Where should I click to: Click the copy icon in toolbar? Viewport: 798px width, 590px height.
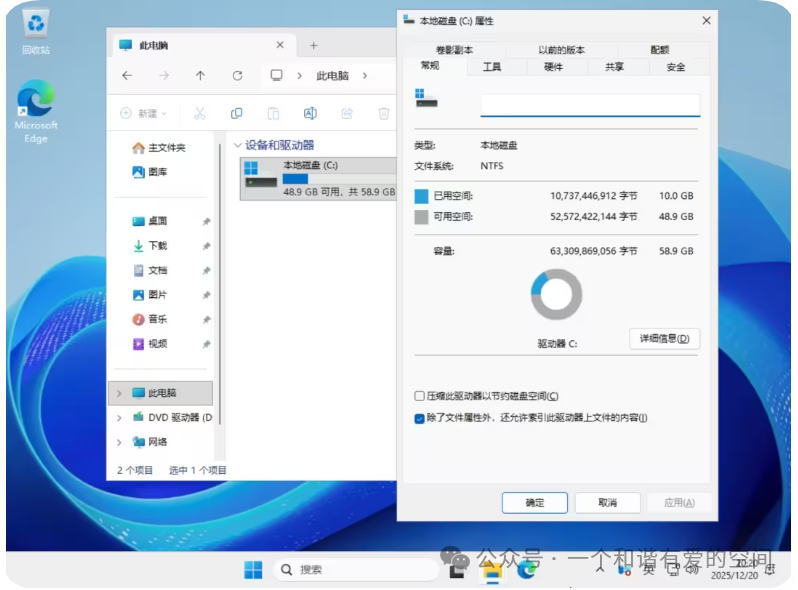(236, 114)
